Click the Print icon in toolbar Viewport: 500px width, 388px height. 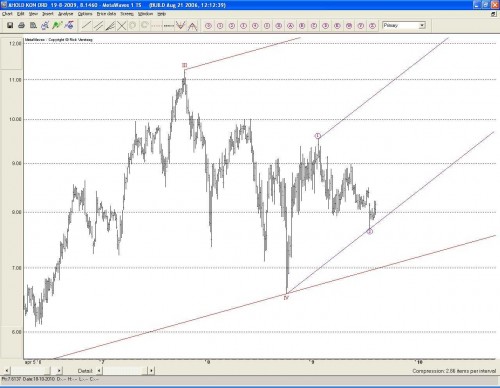pyautogui.click(x=22, y=25)
